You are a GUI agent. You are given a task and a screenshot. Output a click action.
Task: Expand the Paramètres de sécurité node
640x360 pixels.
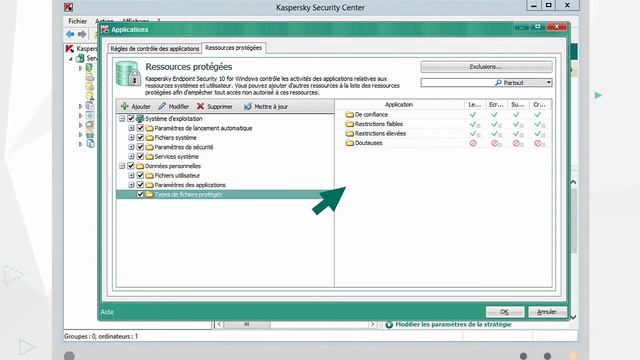131,147
